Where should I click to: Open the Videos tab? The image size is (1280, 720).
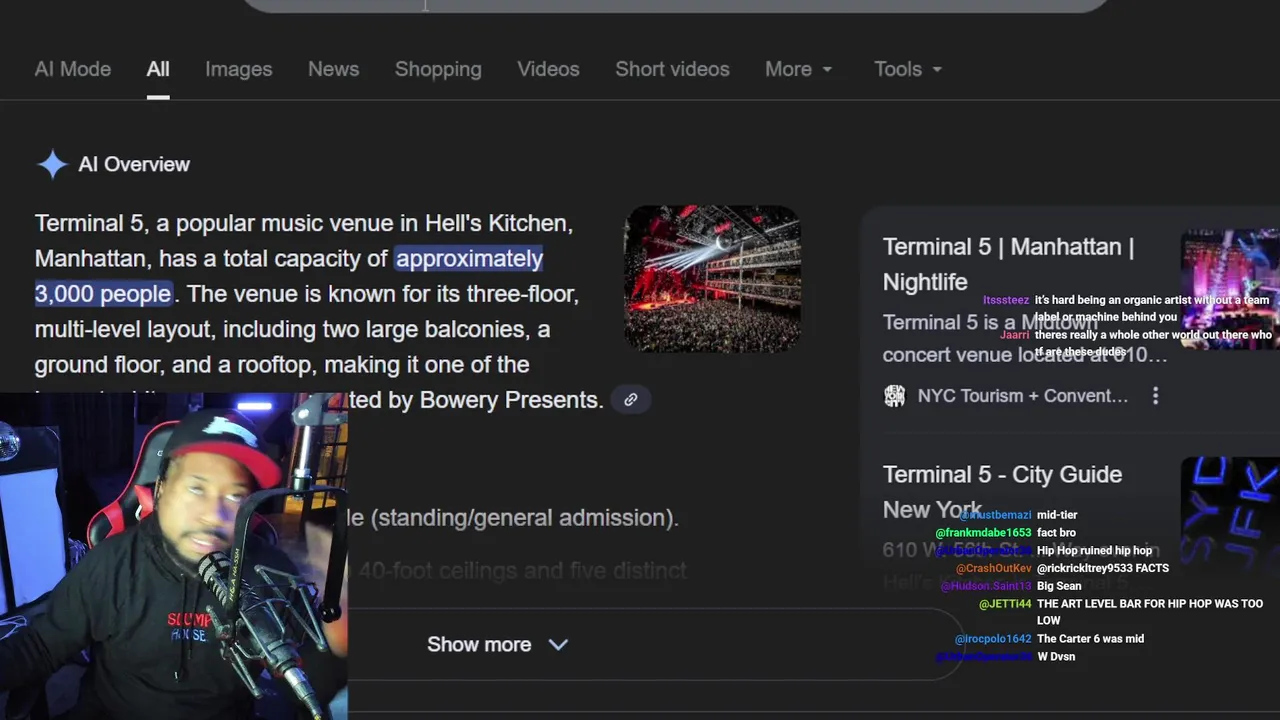[x=548, y=69]
